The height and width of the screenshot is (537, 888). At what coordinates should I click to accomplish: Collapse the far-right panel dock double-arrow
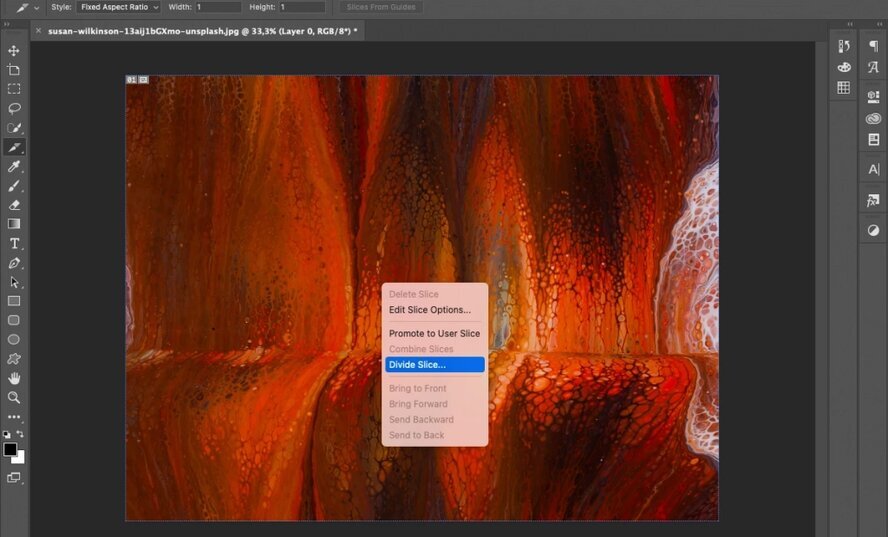(x=880, y=24)
